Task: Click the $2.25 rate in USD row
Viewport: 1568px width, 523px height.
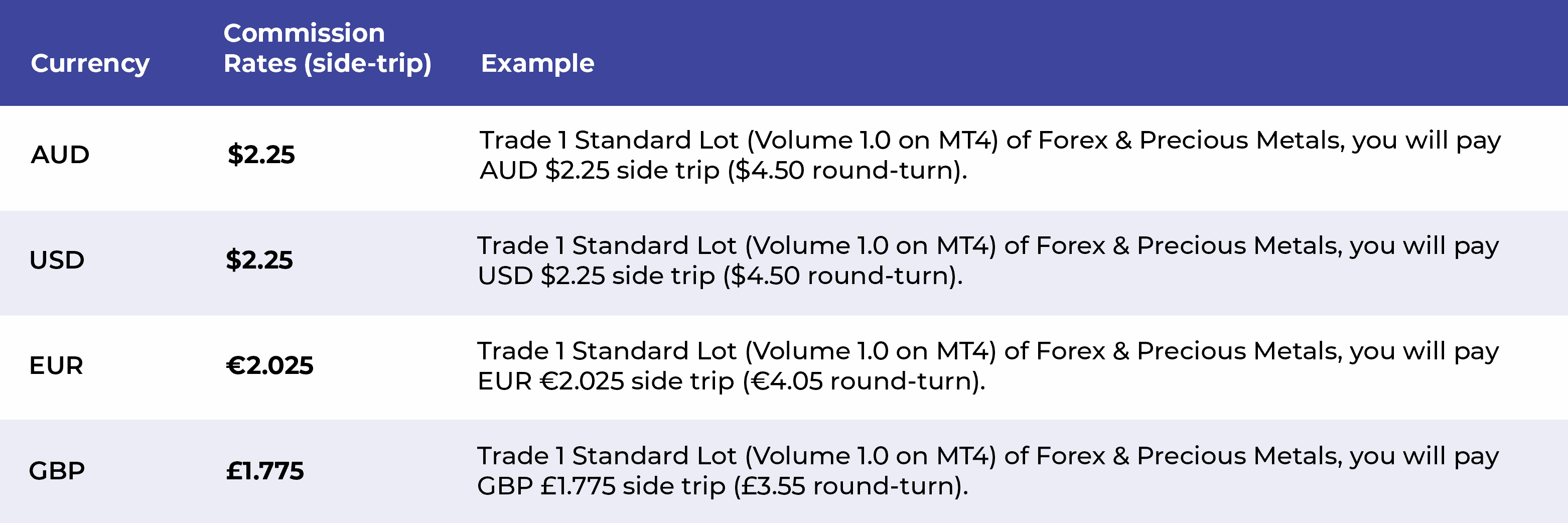Action: [x=259, y=260]
